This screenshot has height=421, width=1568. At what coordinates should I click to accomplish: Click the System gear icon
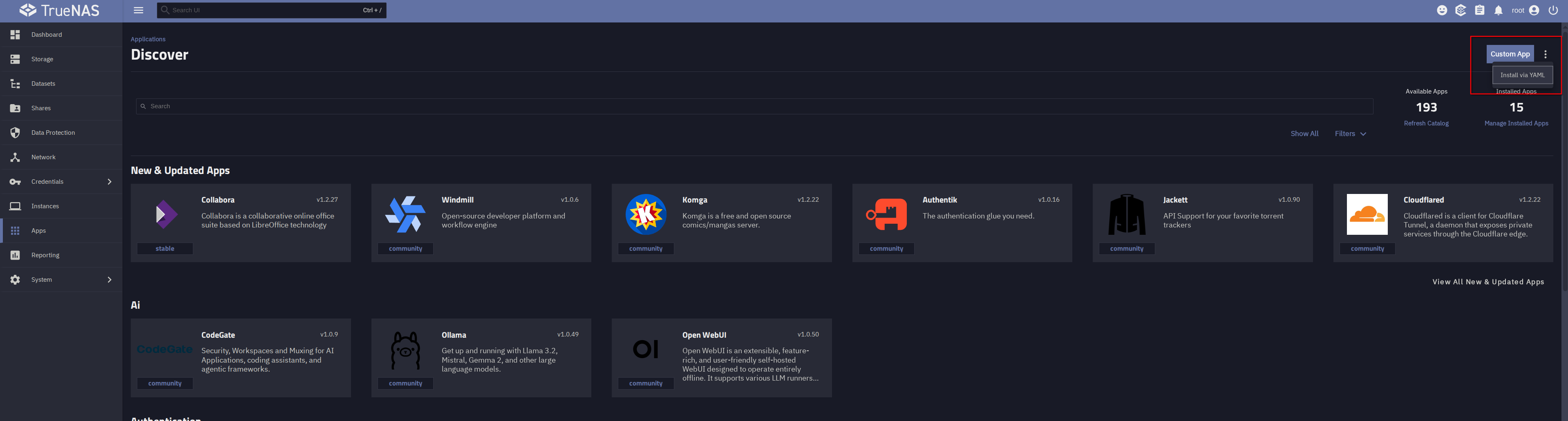[15, 280]
